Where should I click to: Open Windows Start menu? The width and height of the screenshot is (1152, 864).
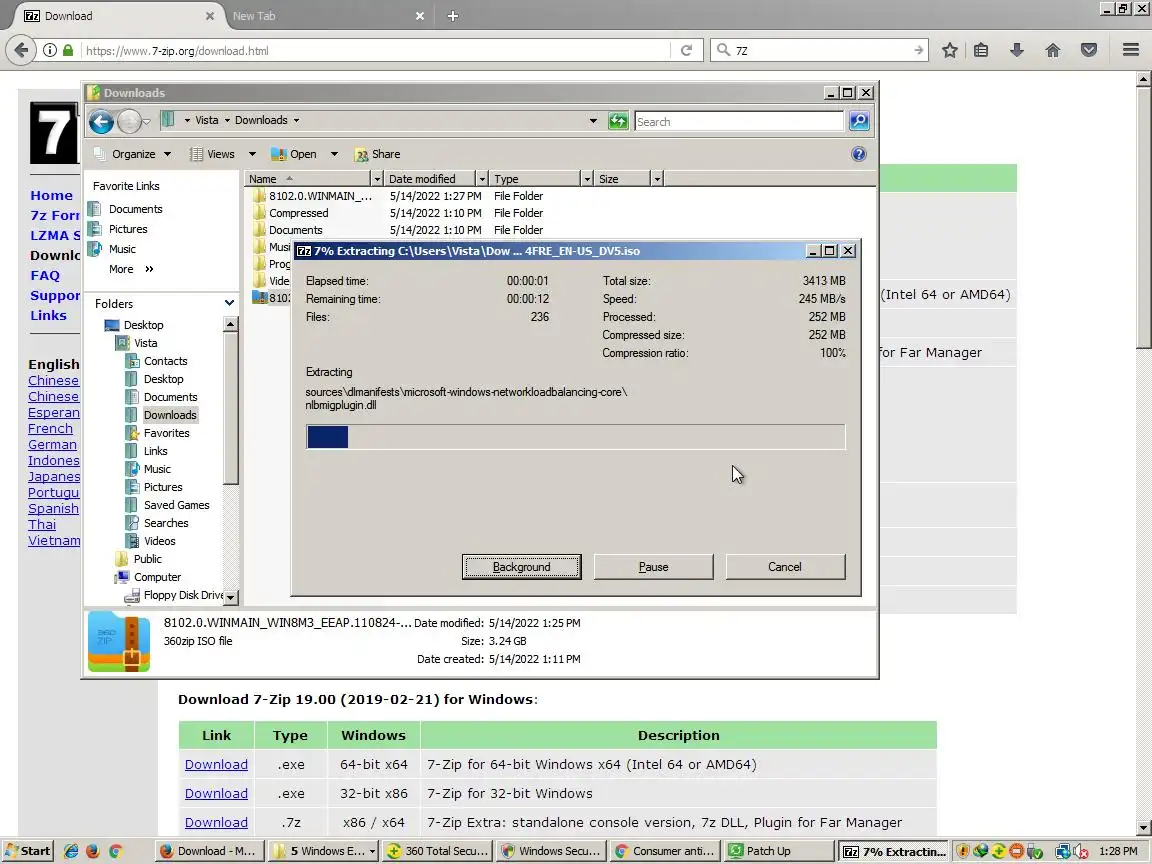[x=27, y=851]
